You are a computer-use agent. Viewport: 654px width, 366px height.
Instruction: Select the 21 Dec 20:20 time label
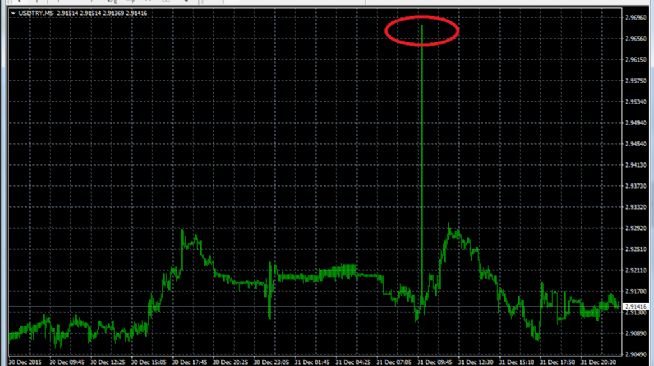[598, 362]
